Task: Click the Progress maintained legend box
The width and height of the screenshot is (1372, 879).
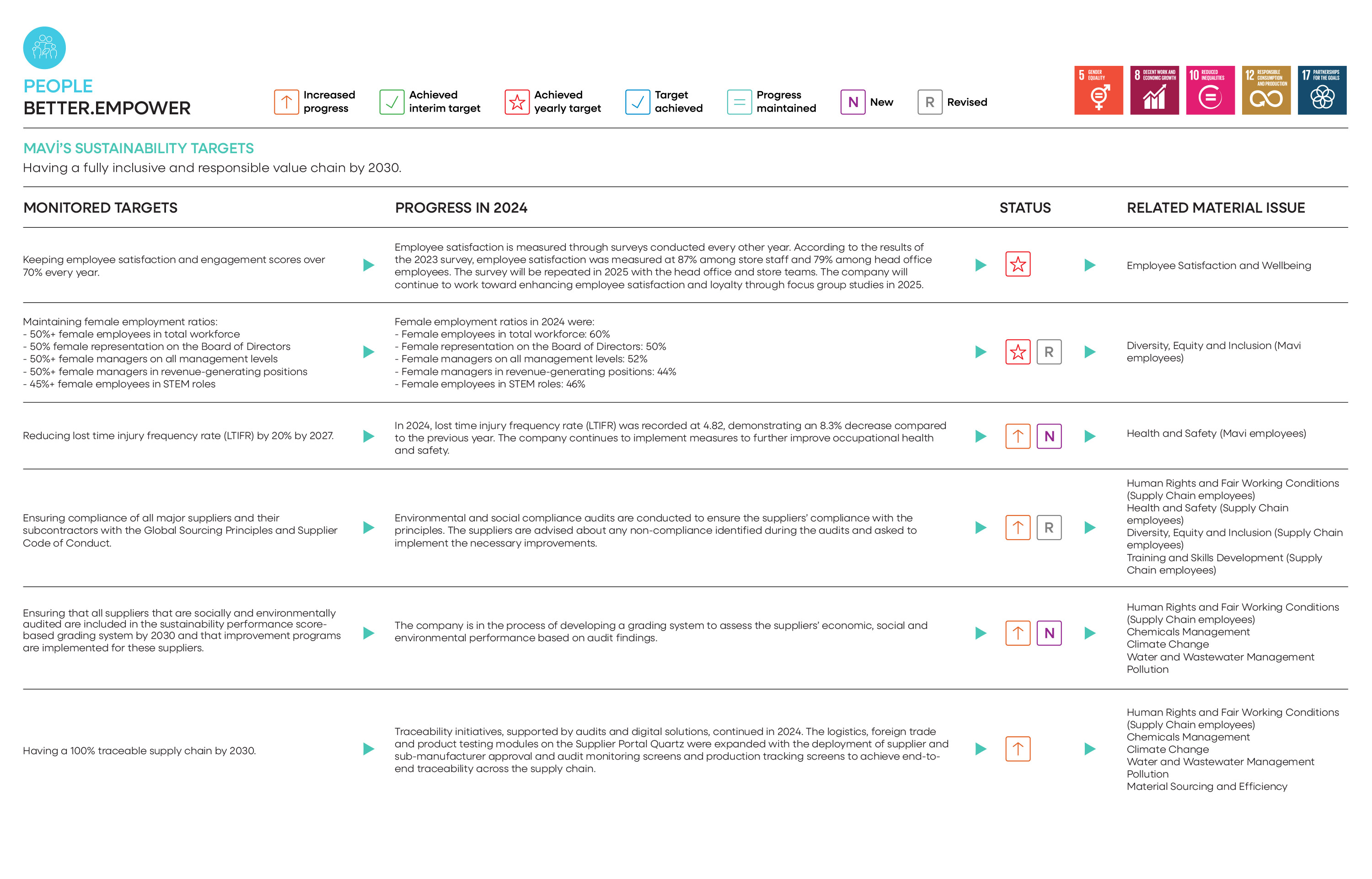Action: (739, 102)
